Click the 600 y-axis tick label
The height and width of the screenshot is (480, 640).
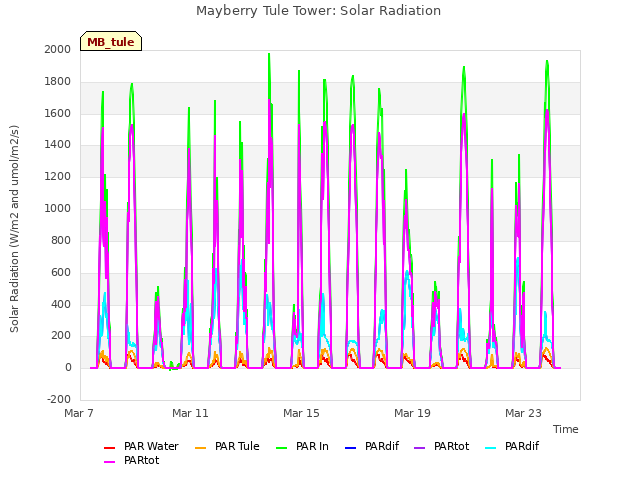click(x=61, y=272)
